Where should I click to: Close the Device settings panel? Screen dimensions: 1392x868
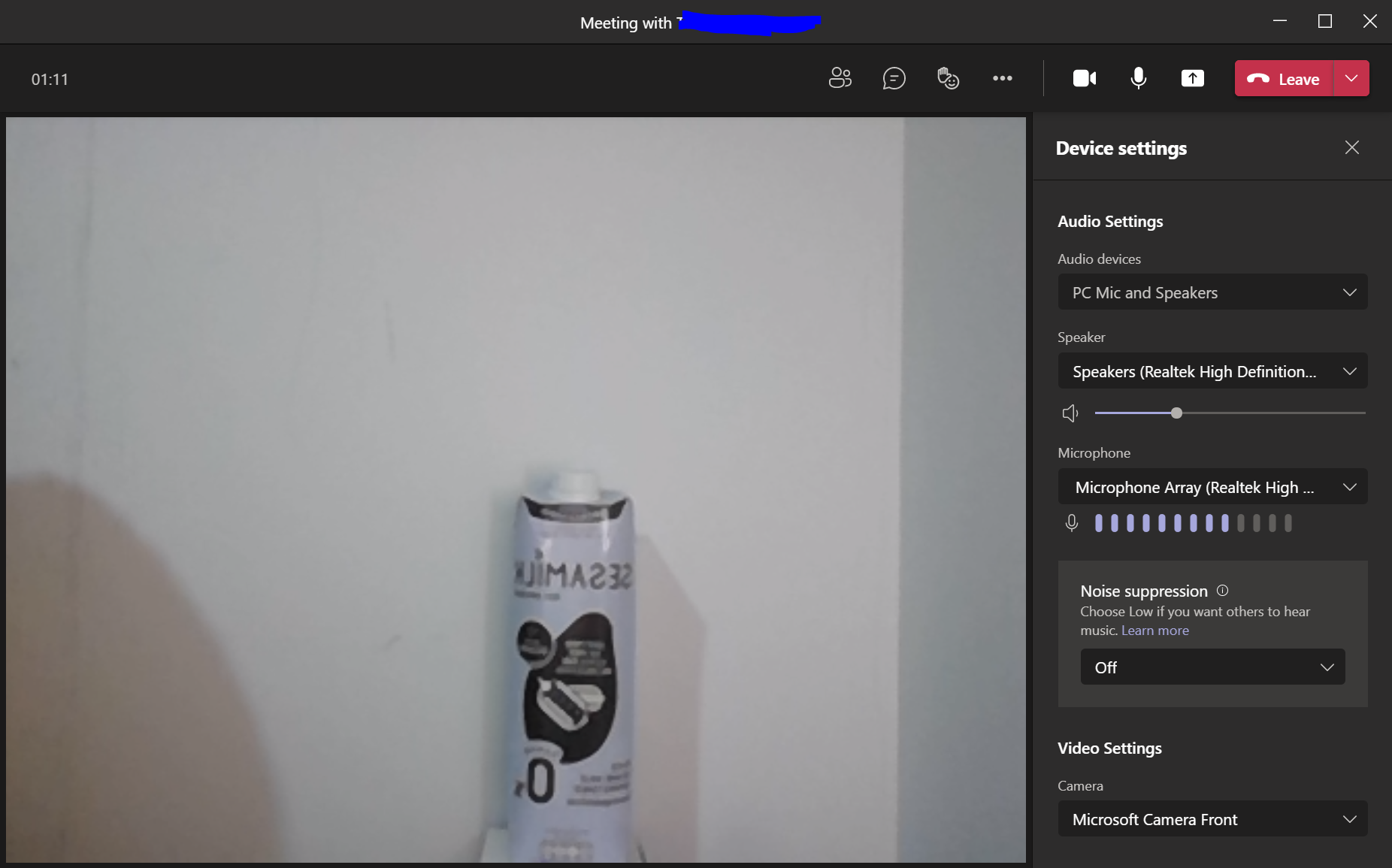[x=1351, y=147]
